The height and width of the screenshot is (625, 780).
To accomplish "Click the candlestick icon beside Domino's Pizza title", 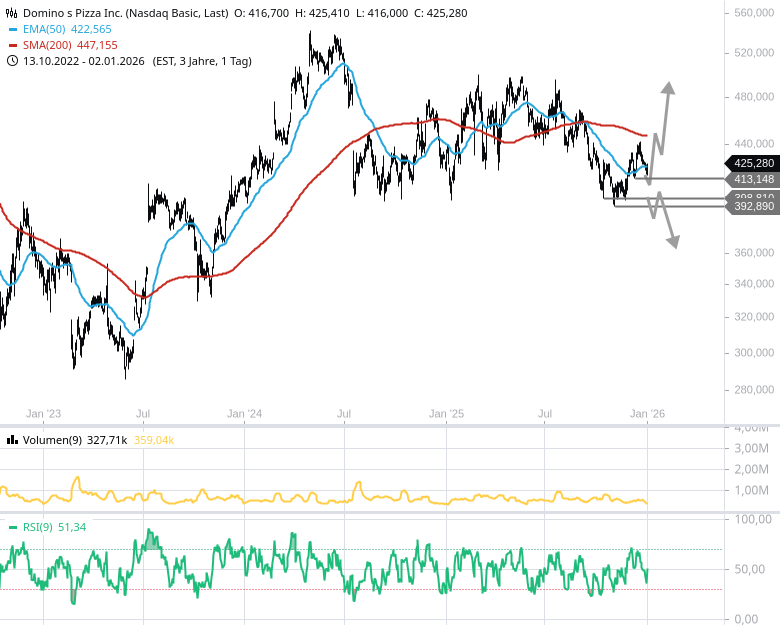I will (12, 15).
